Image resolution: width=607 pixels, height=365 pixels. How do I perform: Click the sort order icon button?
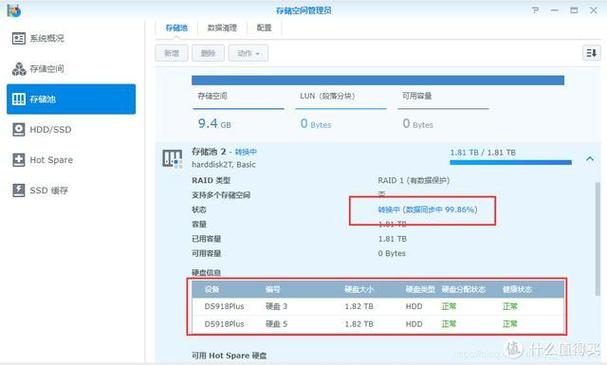592,53
